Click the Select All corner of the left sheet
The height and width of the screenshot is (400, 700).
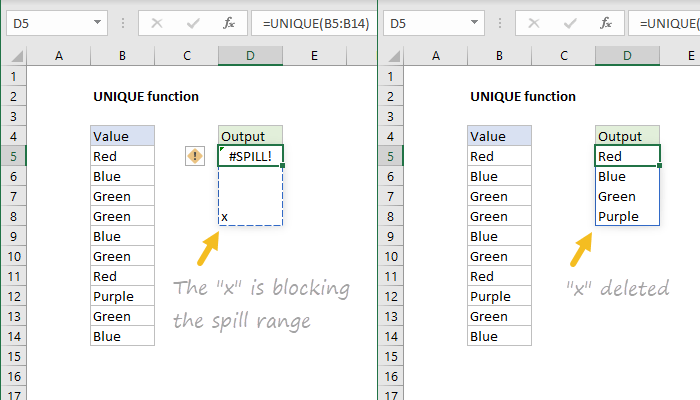tap(14, 56)
